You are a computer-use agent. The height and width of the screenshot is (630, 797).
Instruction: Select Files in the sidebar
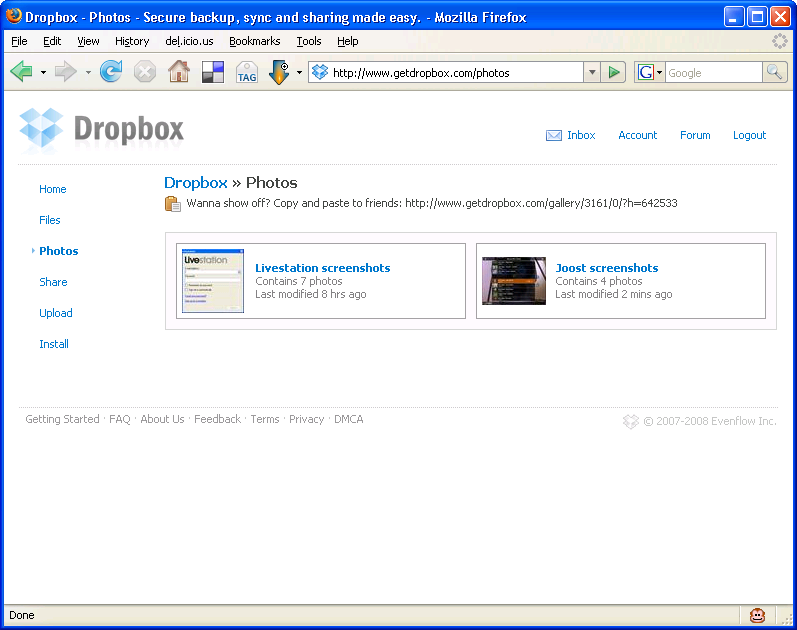[x=50, y=220]
